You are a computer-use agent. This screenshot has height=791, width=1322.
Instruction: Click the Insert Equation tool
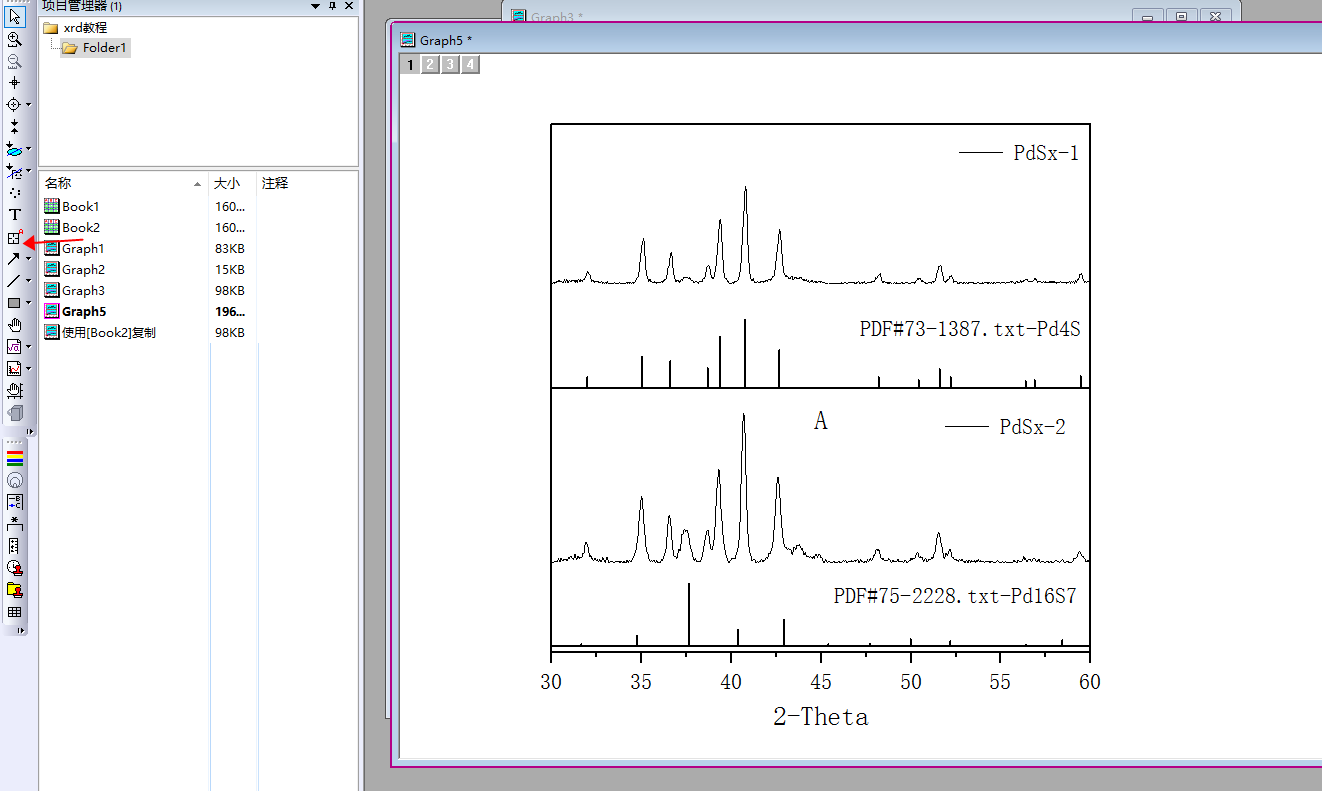[x=14, y=347]
